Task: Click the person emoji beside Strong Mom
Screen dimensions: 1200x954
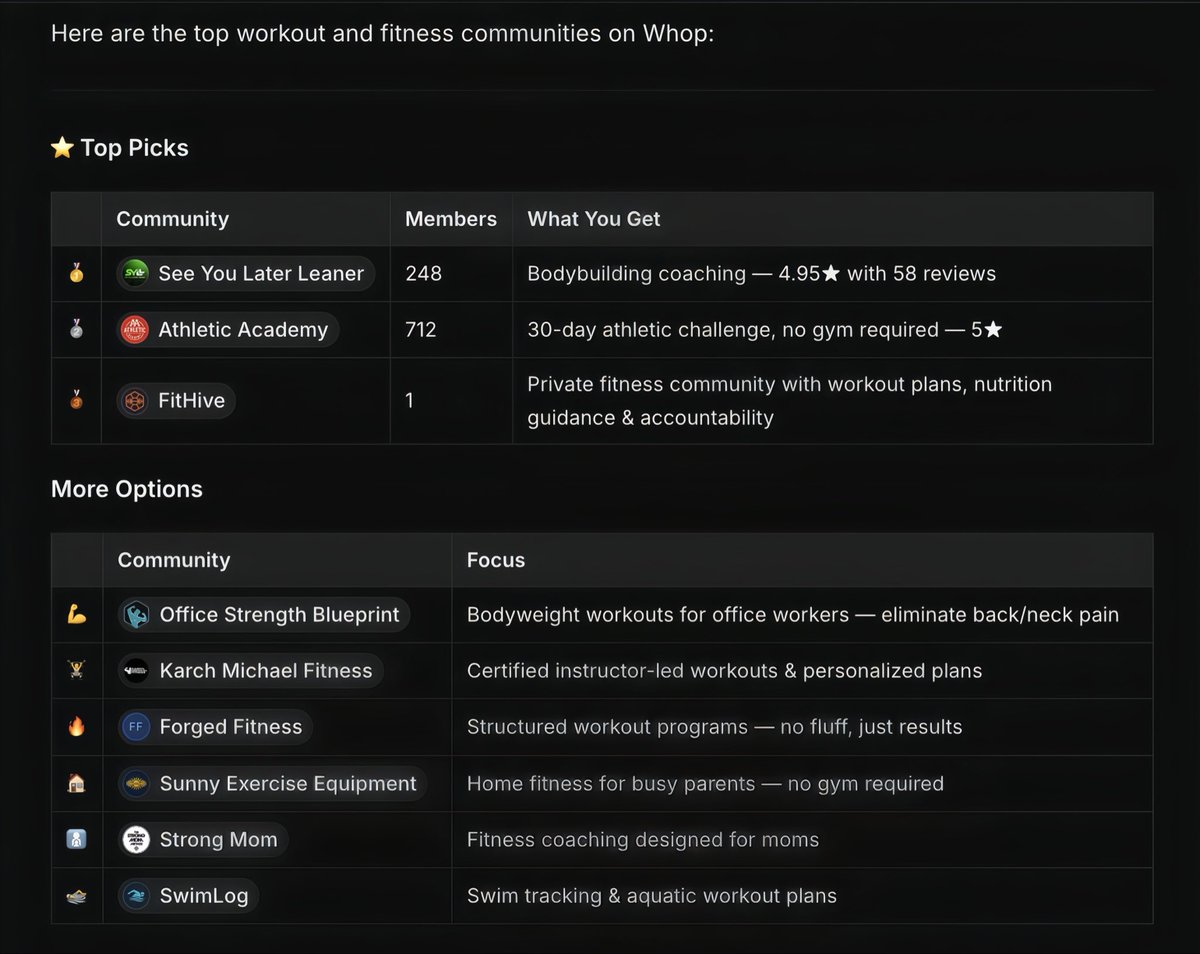Action: [76, 840]
